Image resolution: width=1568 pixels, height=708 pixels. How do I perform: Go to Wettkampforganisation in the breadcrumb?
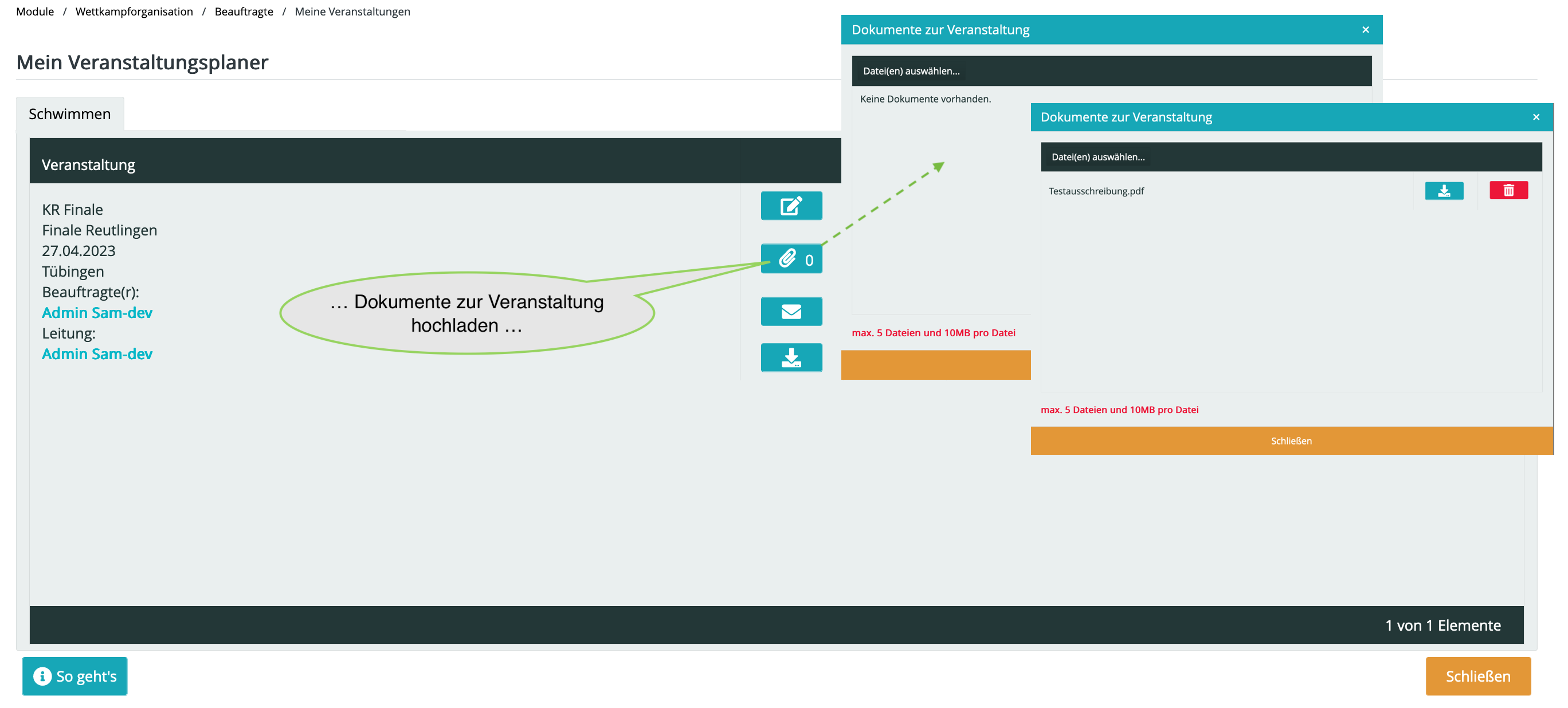pos(134,11)
